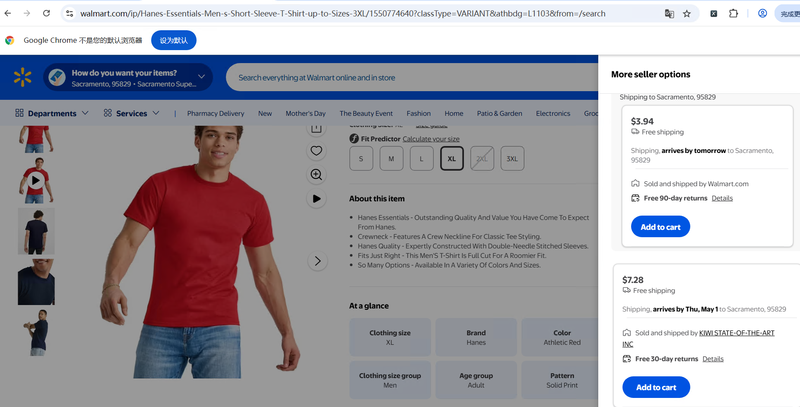800x407 pixels.
Task: Open site information icon in address bar
Action: point(70,14)
